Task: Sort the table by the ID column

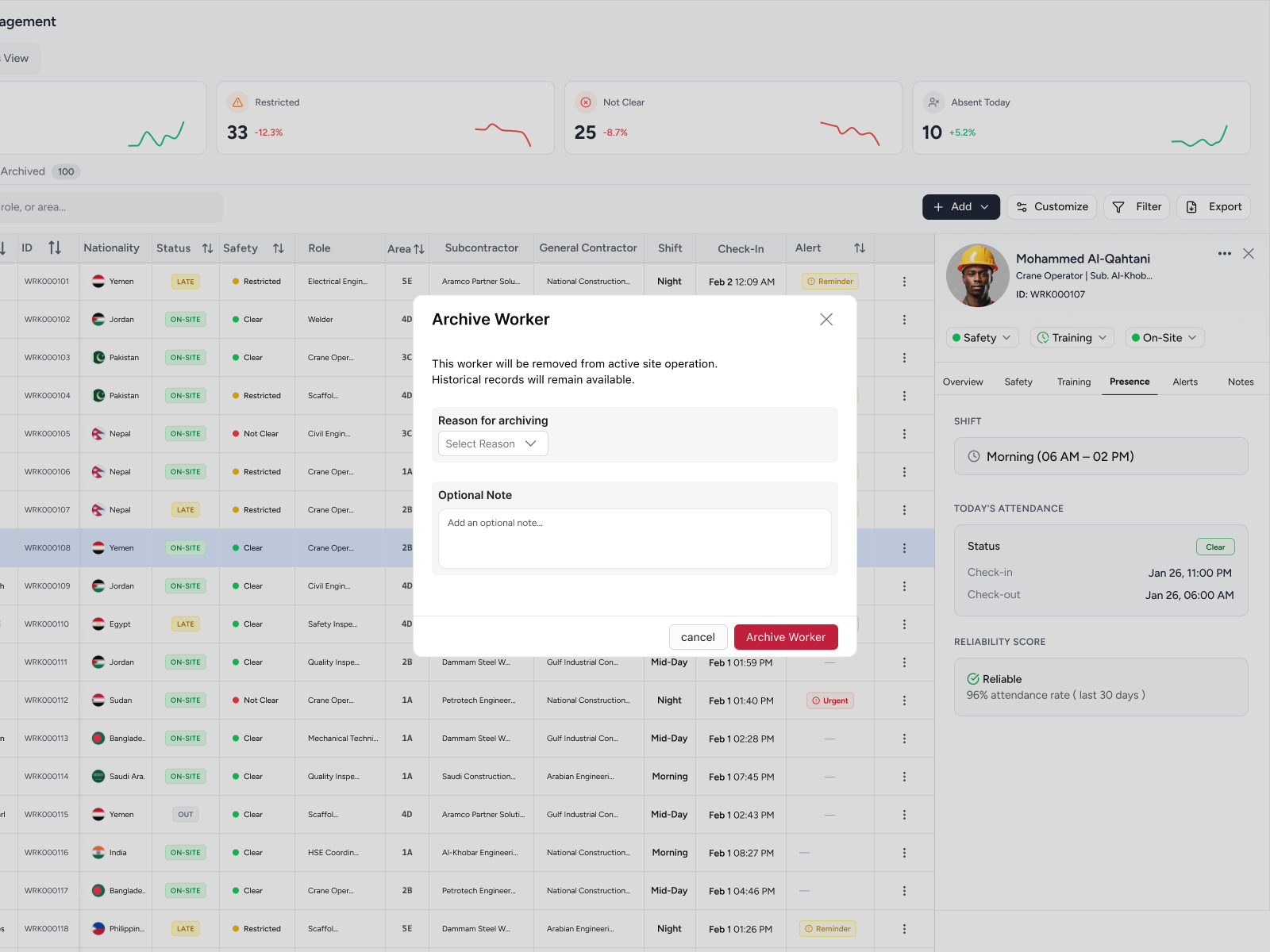Action: (x=55, y=248)
